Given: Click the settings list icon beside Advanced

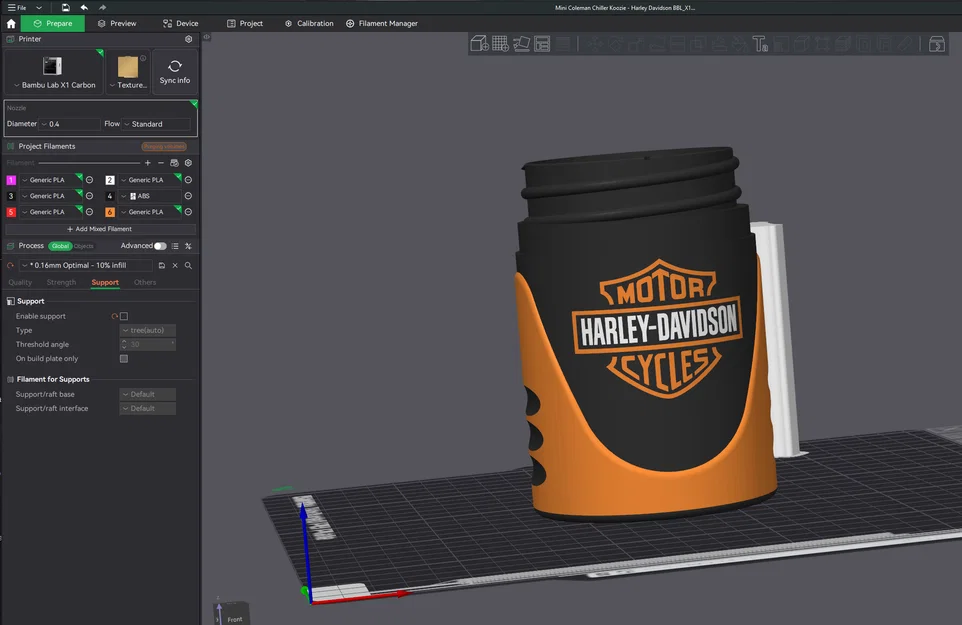Looking at the screenshot, I should pos(175,246).
